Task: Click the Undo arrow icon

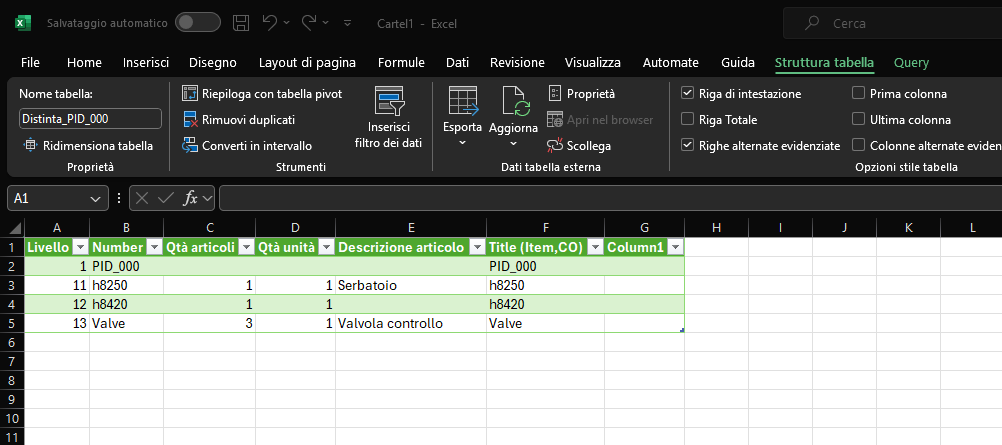Action: click(269, 22)
